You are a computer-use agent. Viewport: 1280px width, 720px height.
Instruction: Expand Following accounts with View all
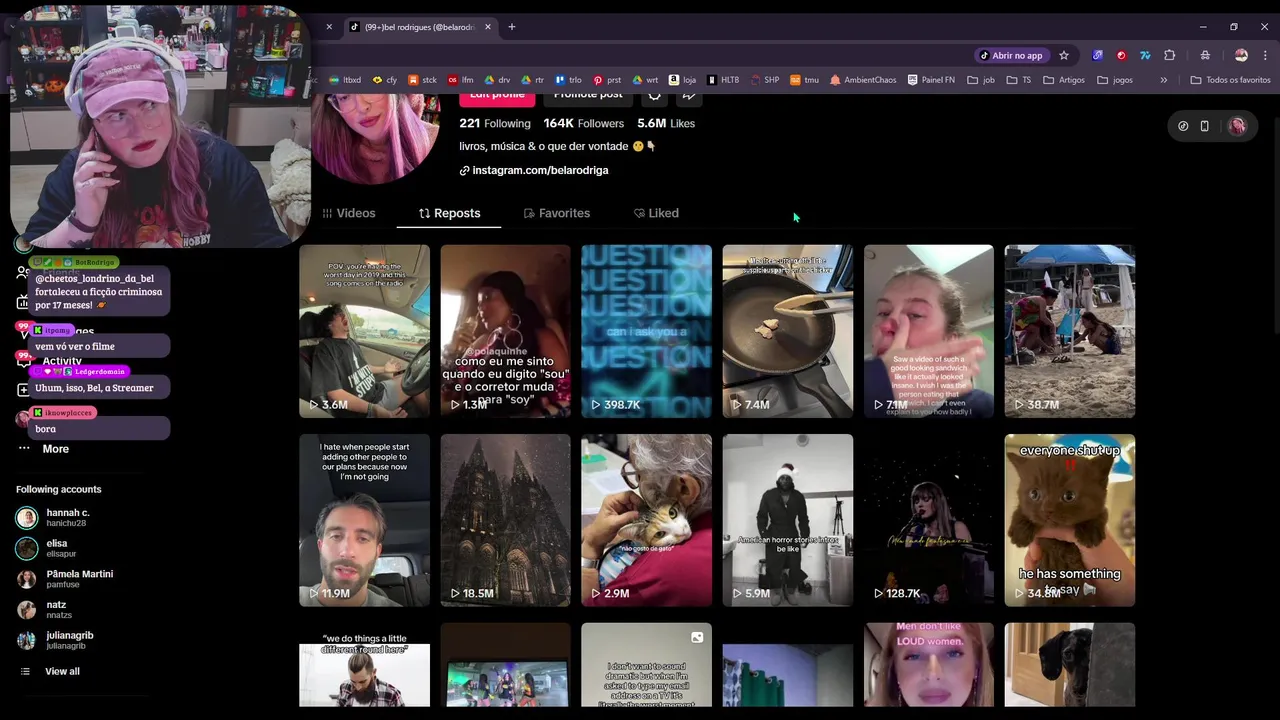[x=62, y=671]
